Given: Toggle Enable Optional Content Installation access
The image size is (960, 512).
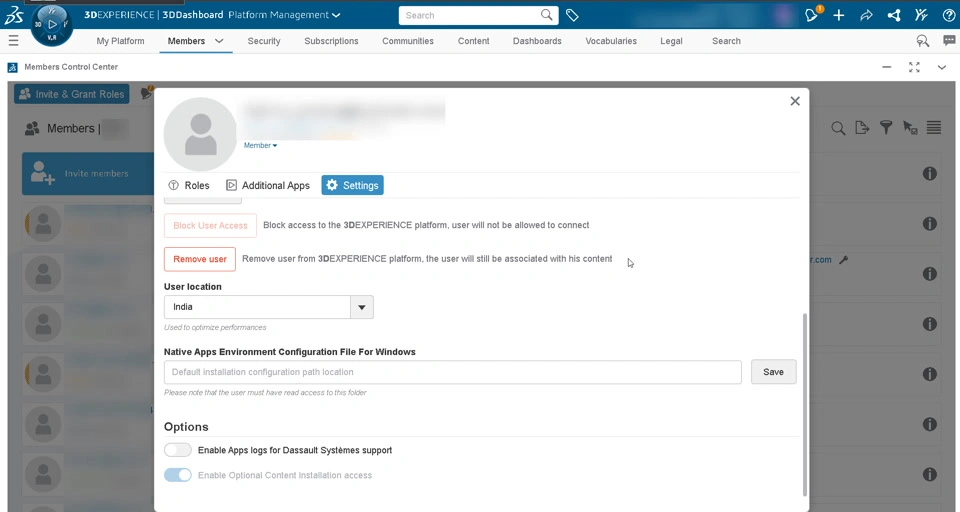Looking at the screenshot, I should [178, 475].
